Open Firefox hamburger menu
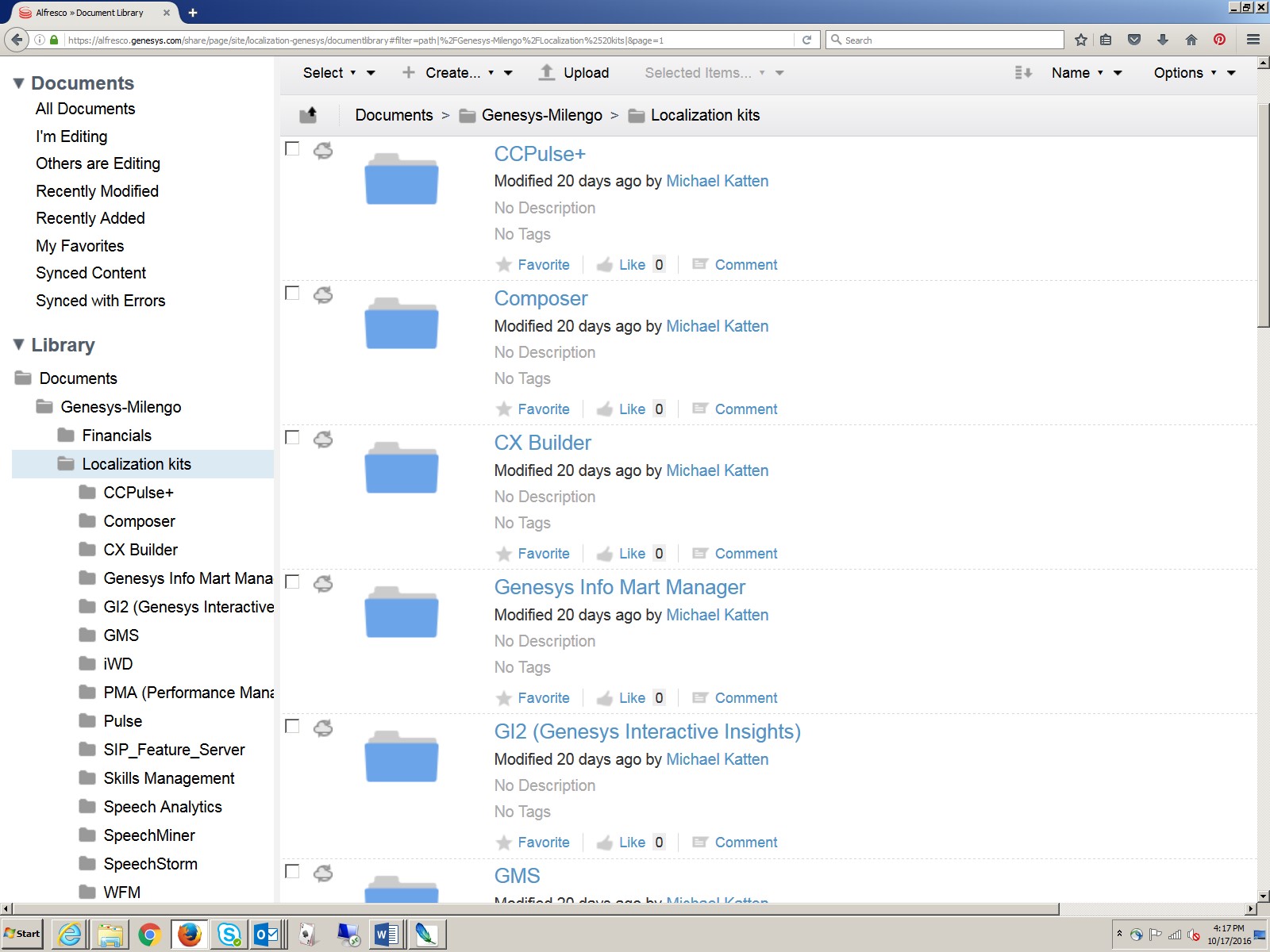The image size is (1270, 952). (1253, 40)
